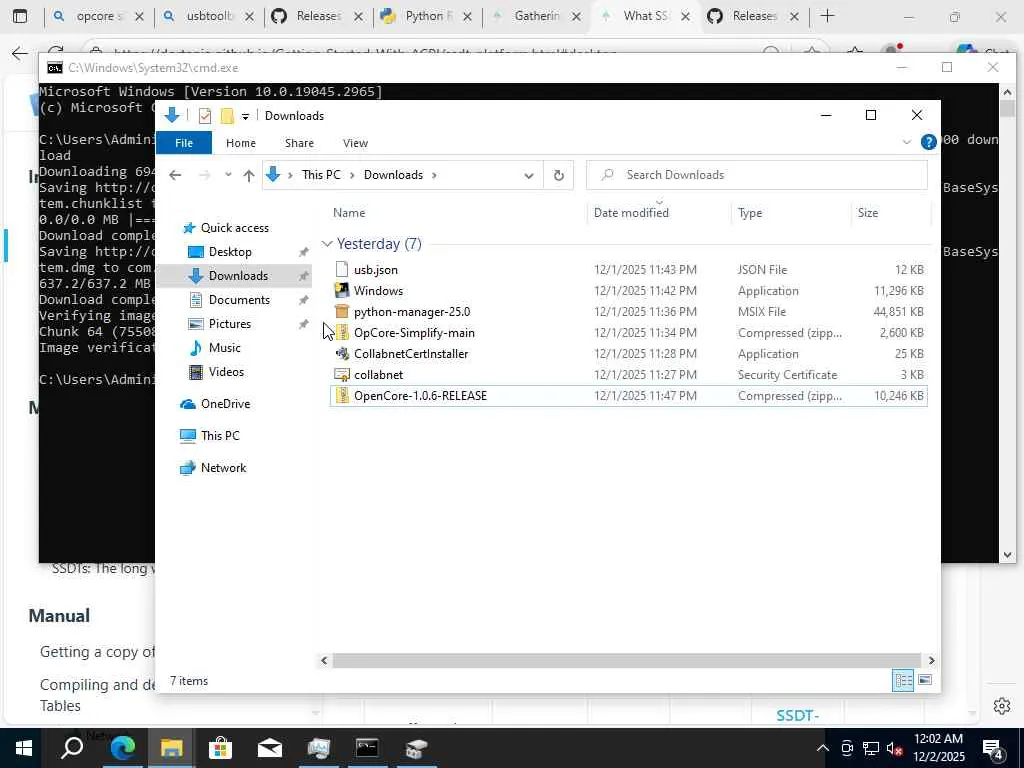Open Microsoft Store from taskbar
The height and width of the screenshot is (768, 1024).
[220, 748]
